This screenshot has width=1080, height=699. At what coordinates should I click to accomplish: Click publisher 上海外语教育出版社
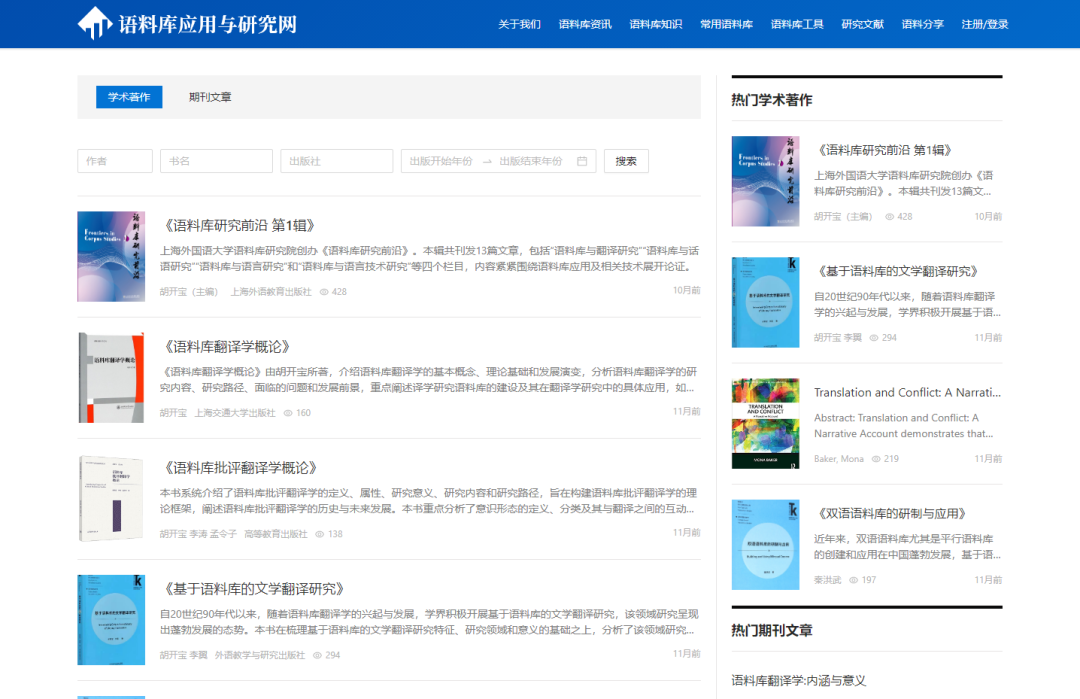(271, 292)
